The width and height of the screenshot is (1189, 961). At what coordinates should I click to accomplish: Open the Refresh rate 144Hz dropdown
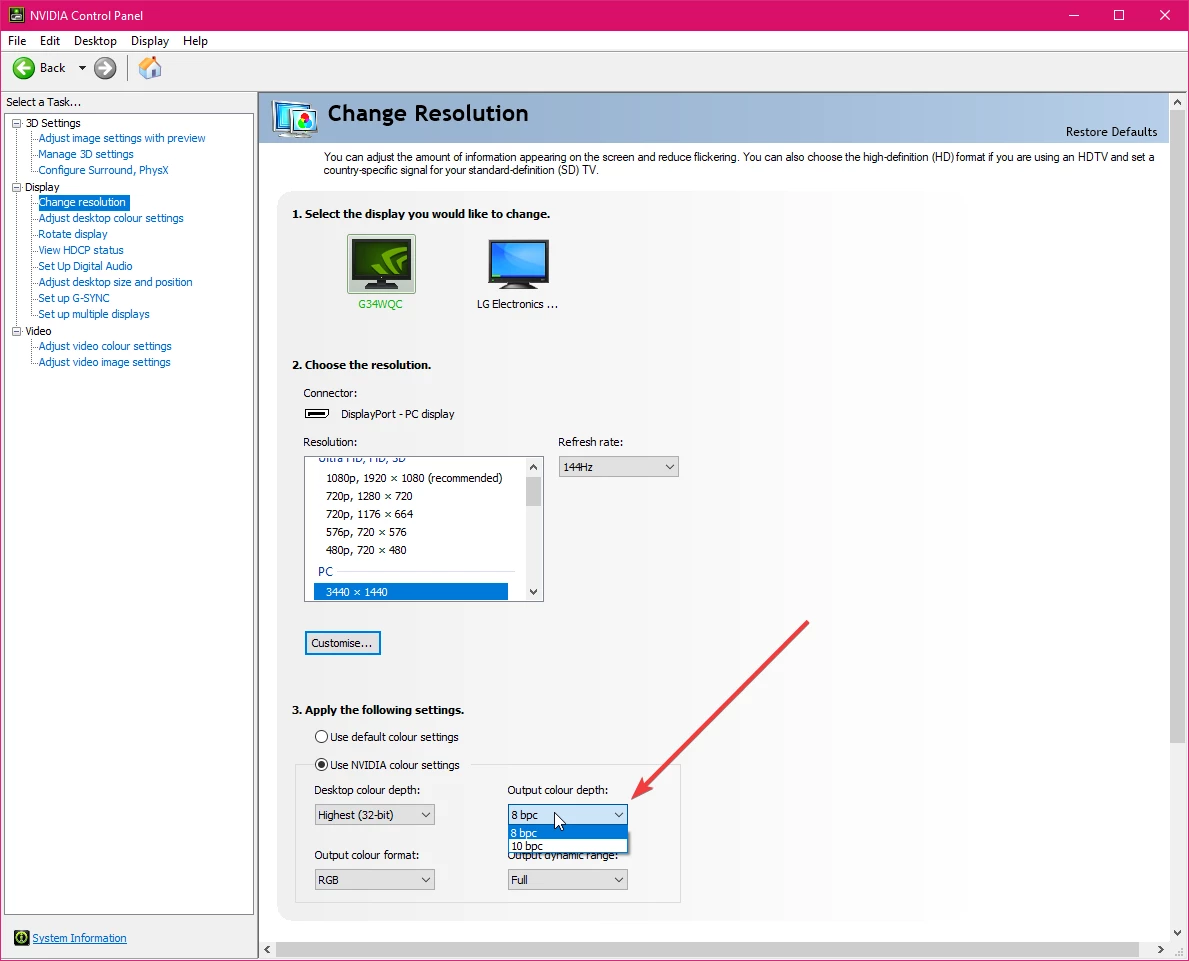pyautogui.click(x=618, y=466)
